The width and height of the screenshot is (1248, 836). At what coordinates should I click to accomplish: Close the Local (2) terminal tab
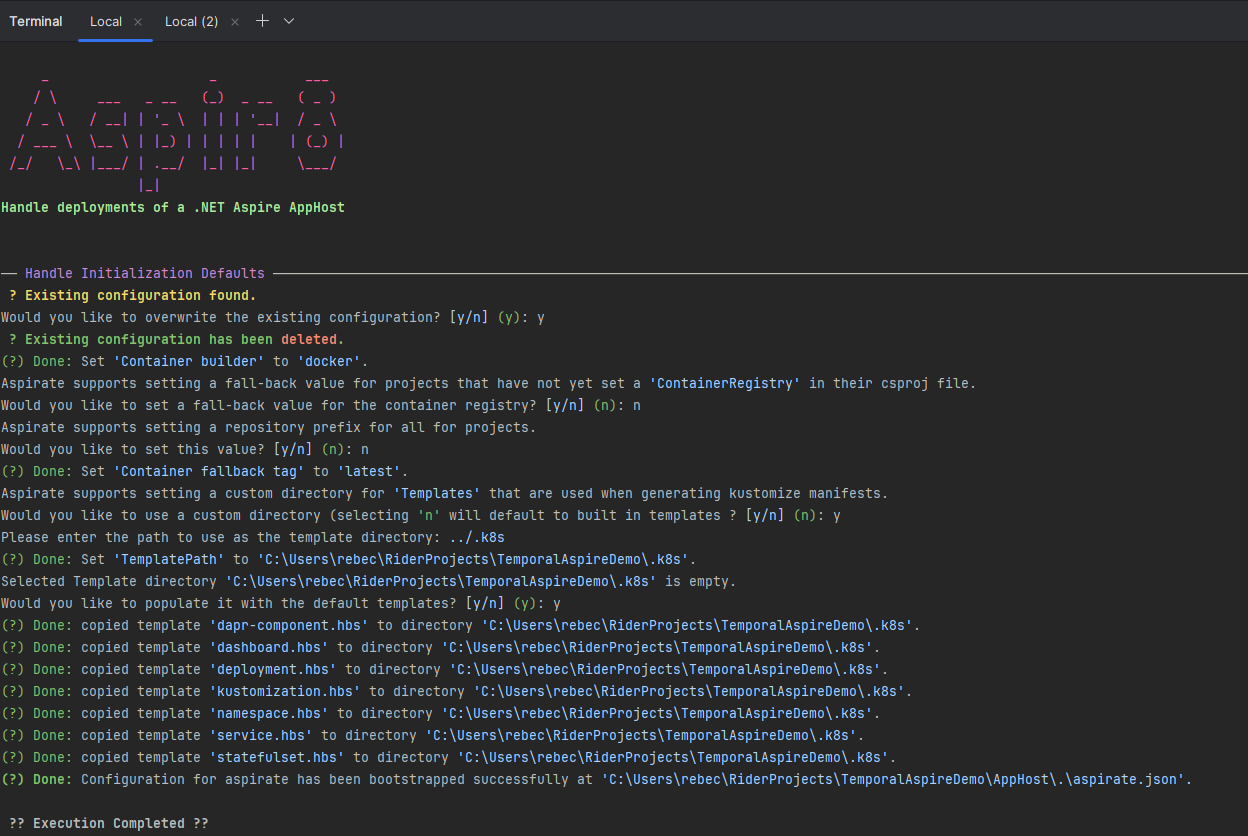point(234,22)
